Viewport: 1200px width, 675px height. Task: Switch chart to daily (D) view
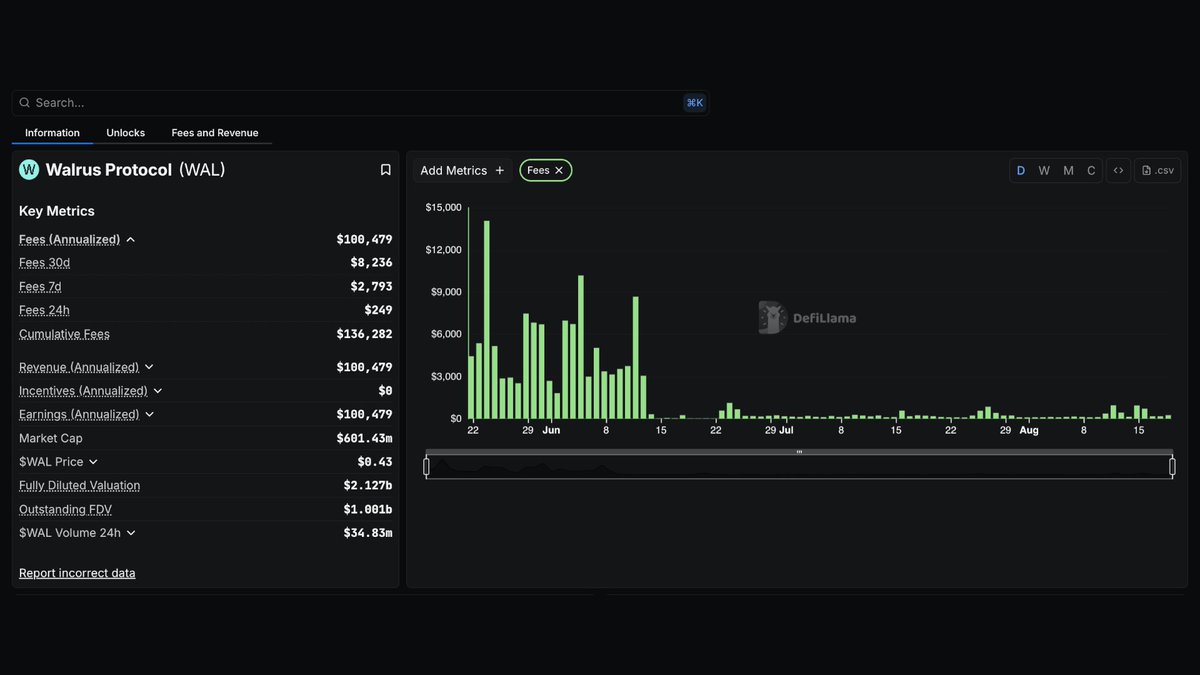click(1021, 171)
